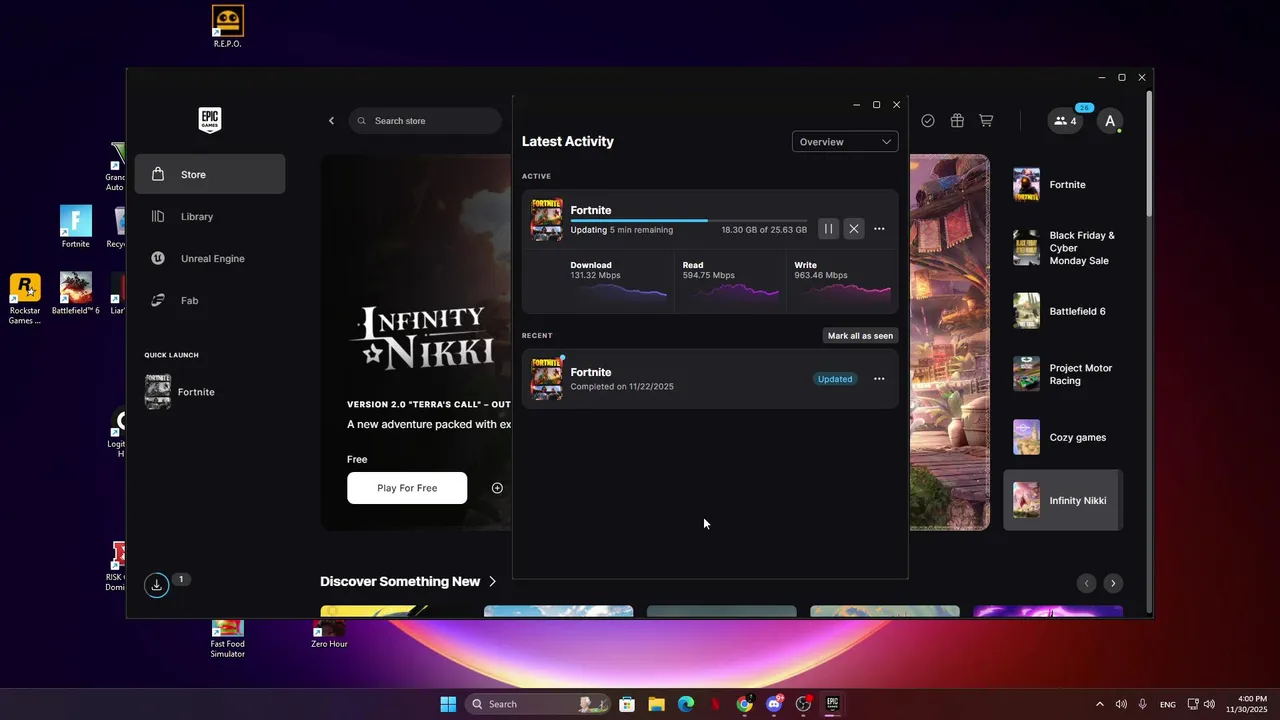Select Cozy games carousel item

1063,437
